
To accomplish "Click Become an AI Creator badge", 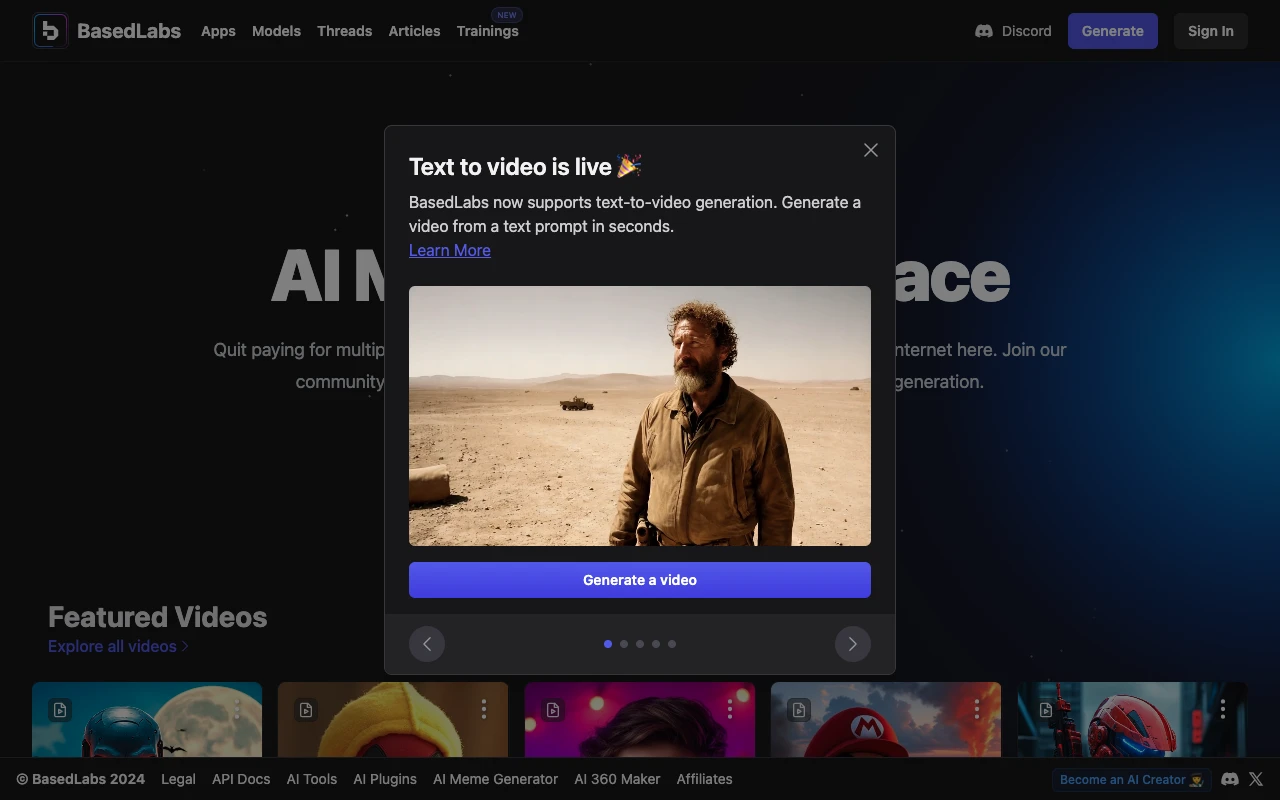I will (1131, 779).
